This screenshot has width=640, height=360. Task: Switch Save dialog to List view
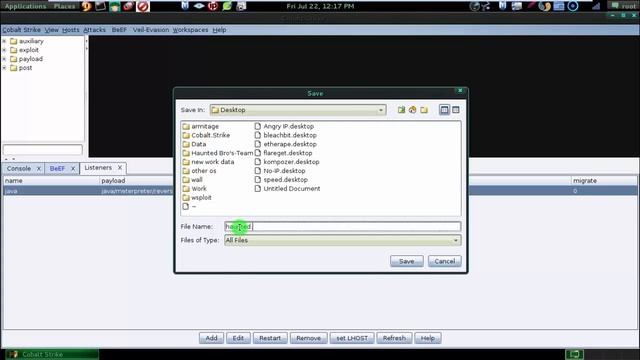pos(444,110)
